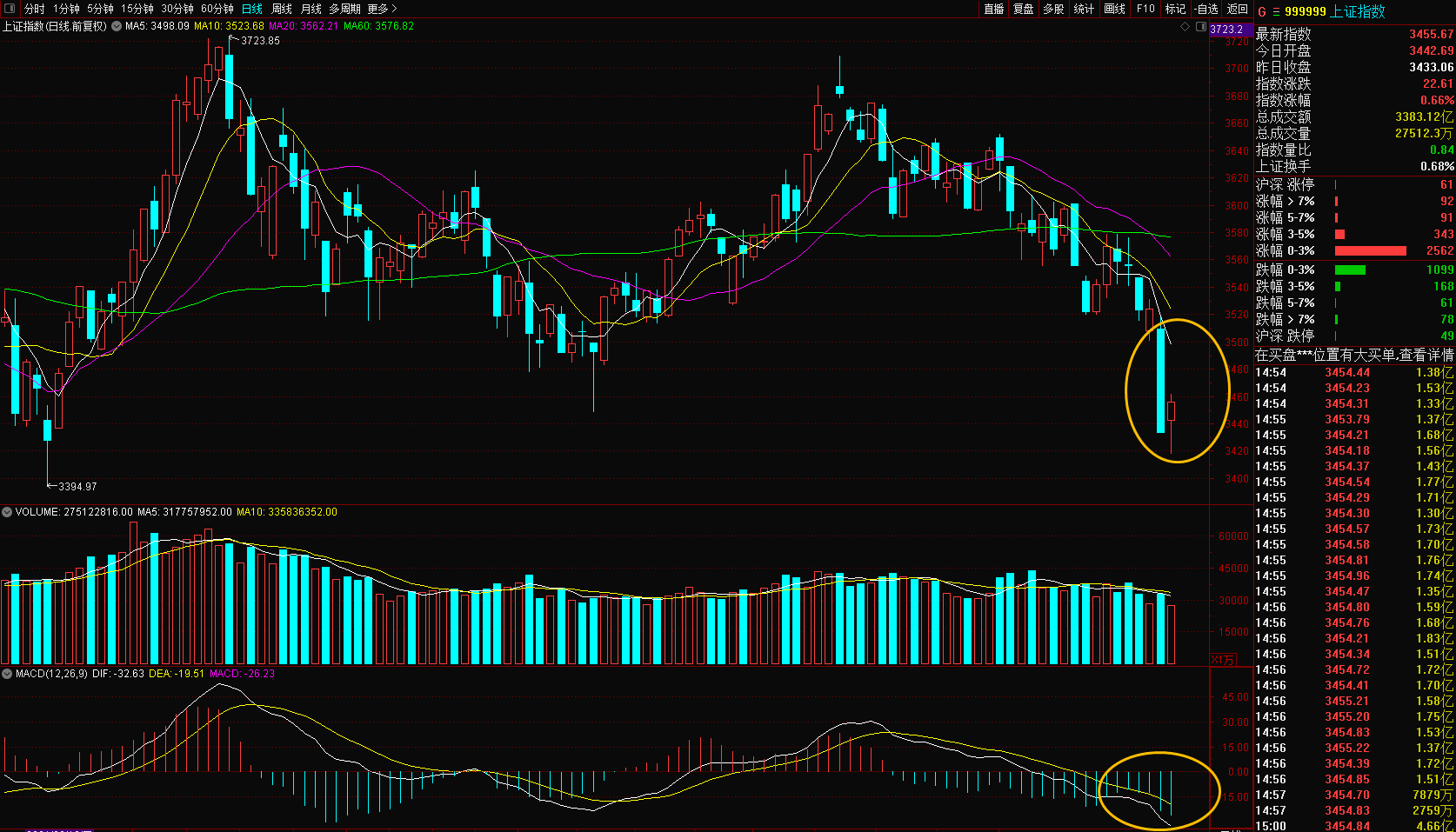Select the 15分钟 period tab
Image resolution: width=1456 pixels, height=832 pixels.
click(137, 9)
